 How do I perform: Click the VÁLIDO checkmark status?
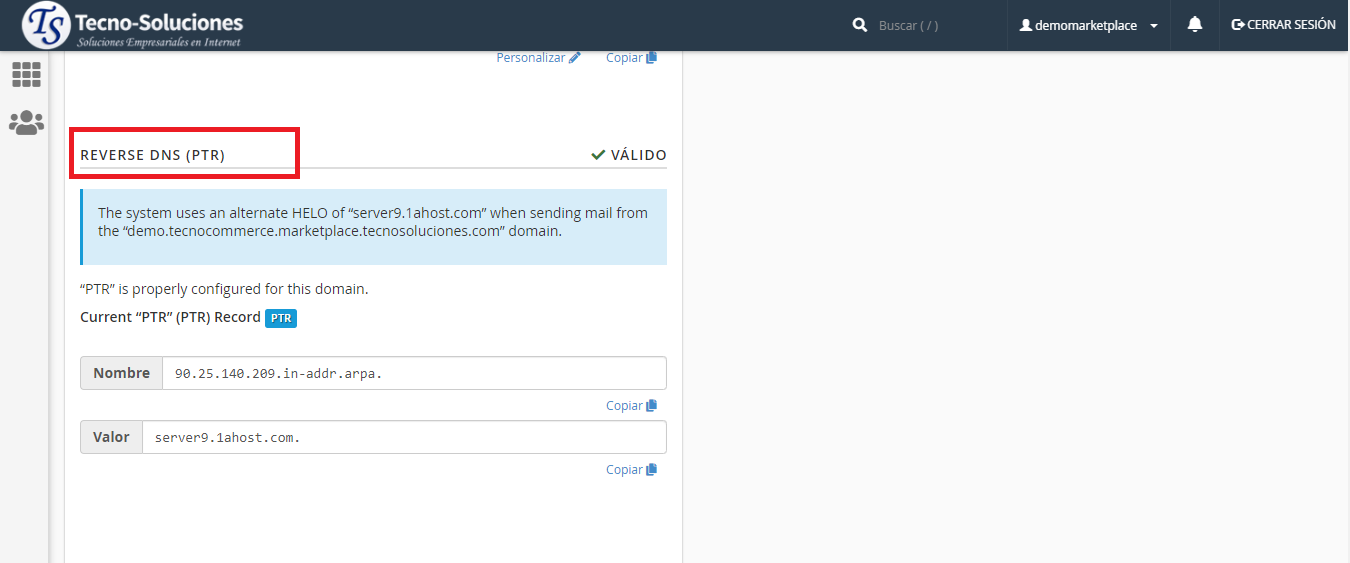[629, 155]
